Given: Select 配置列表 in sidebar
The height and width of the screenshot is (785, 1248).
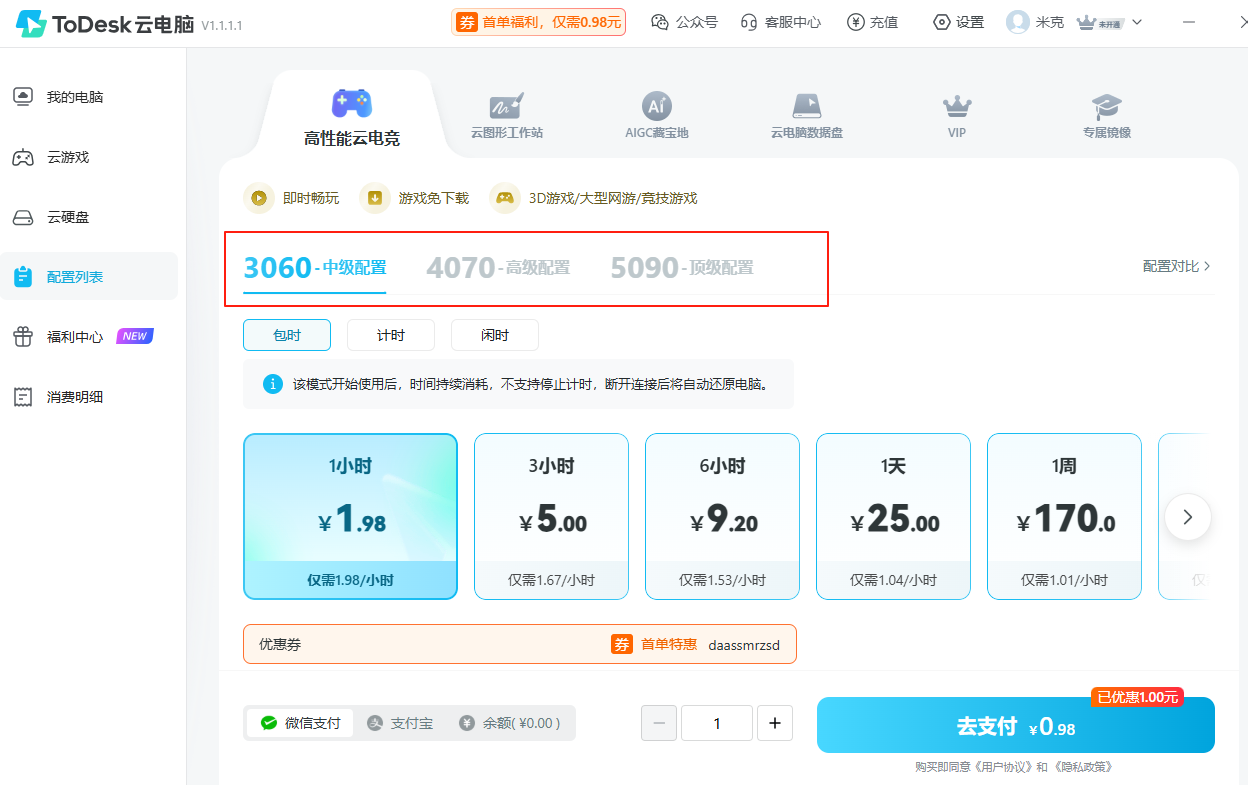Looking at the screenshot, I should [89, 277].
